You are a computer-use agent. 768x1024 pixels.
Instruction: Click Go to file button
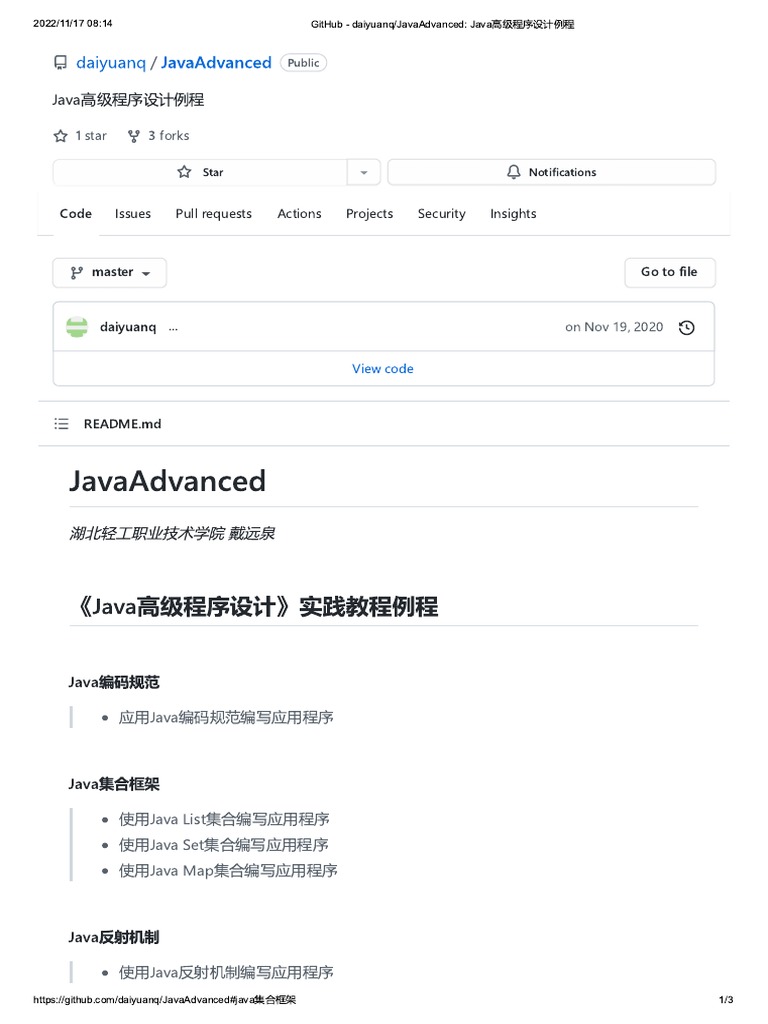point(670,272)
